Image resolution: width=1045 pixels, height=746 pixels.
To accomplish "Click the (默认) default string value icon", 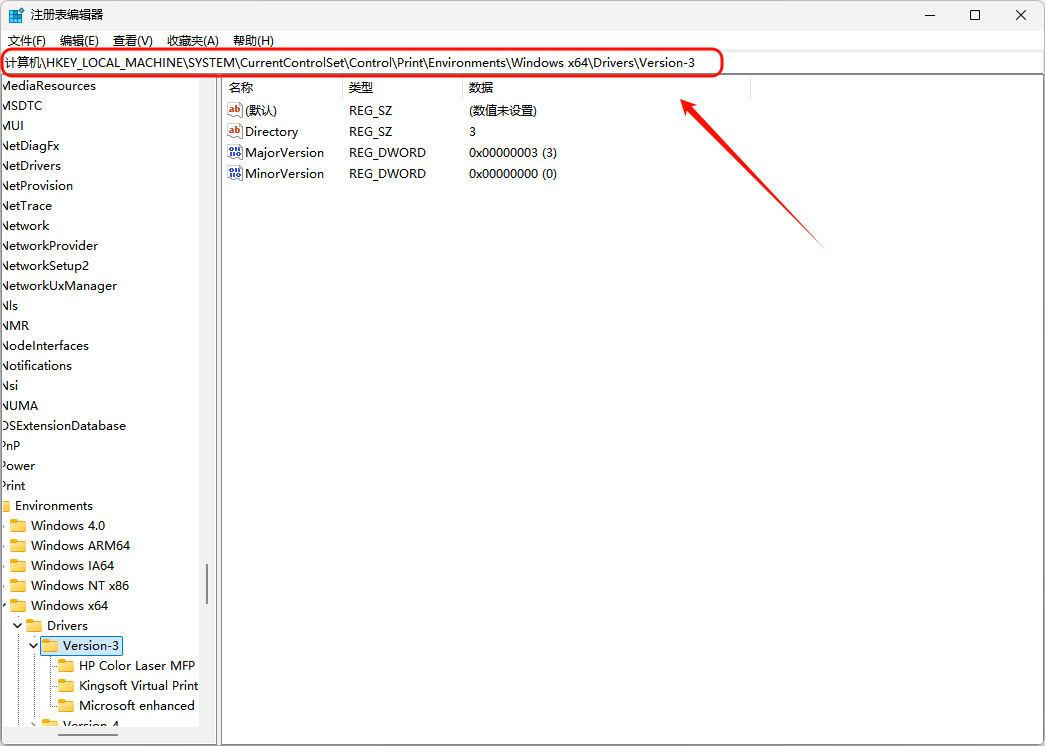I will (235, 111).
